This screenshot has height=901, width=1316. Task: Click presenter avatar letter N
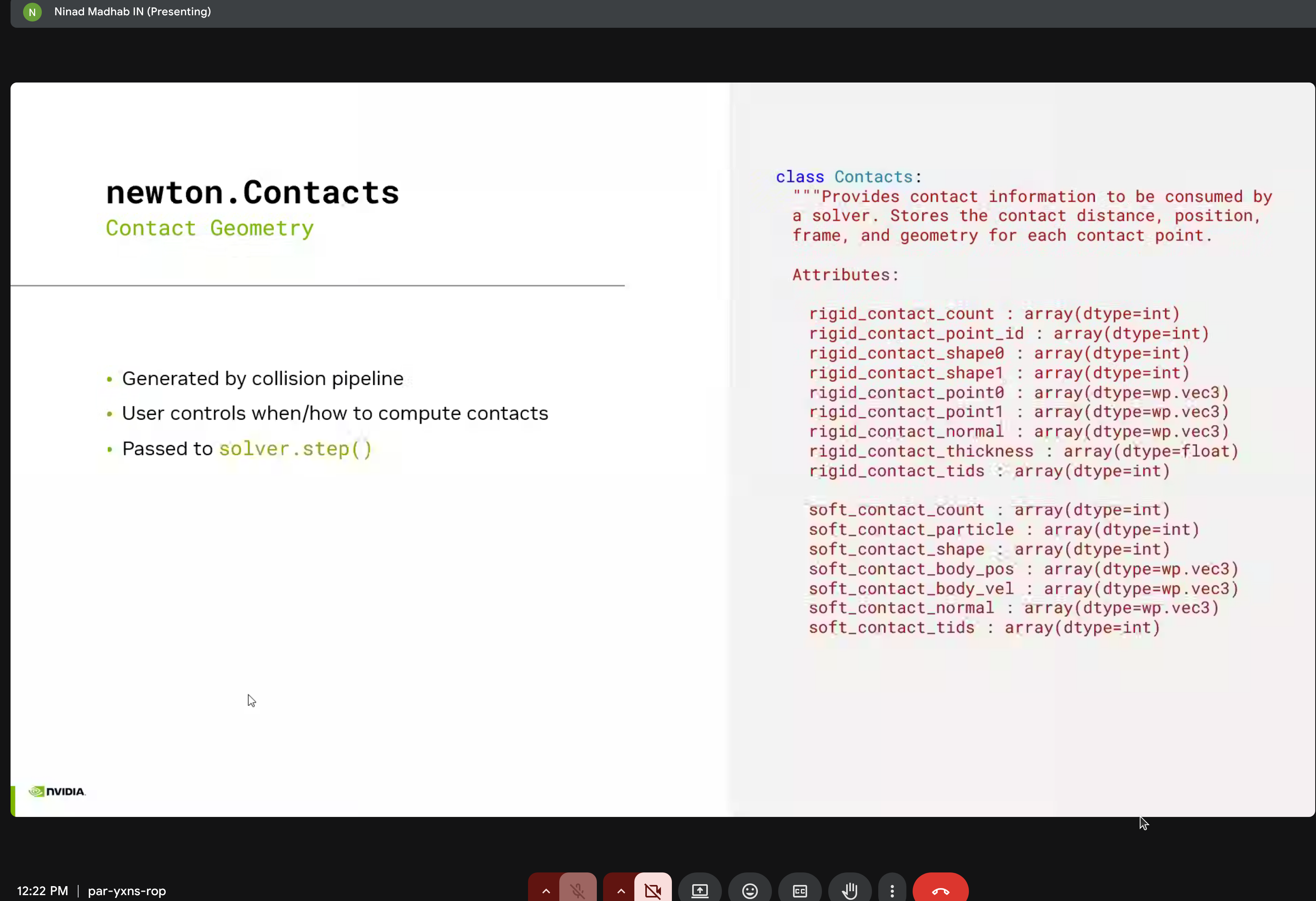point(32,12)
